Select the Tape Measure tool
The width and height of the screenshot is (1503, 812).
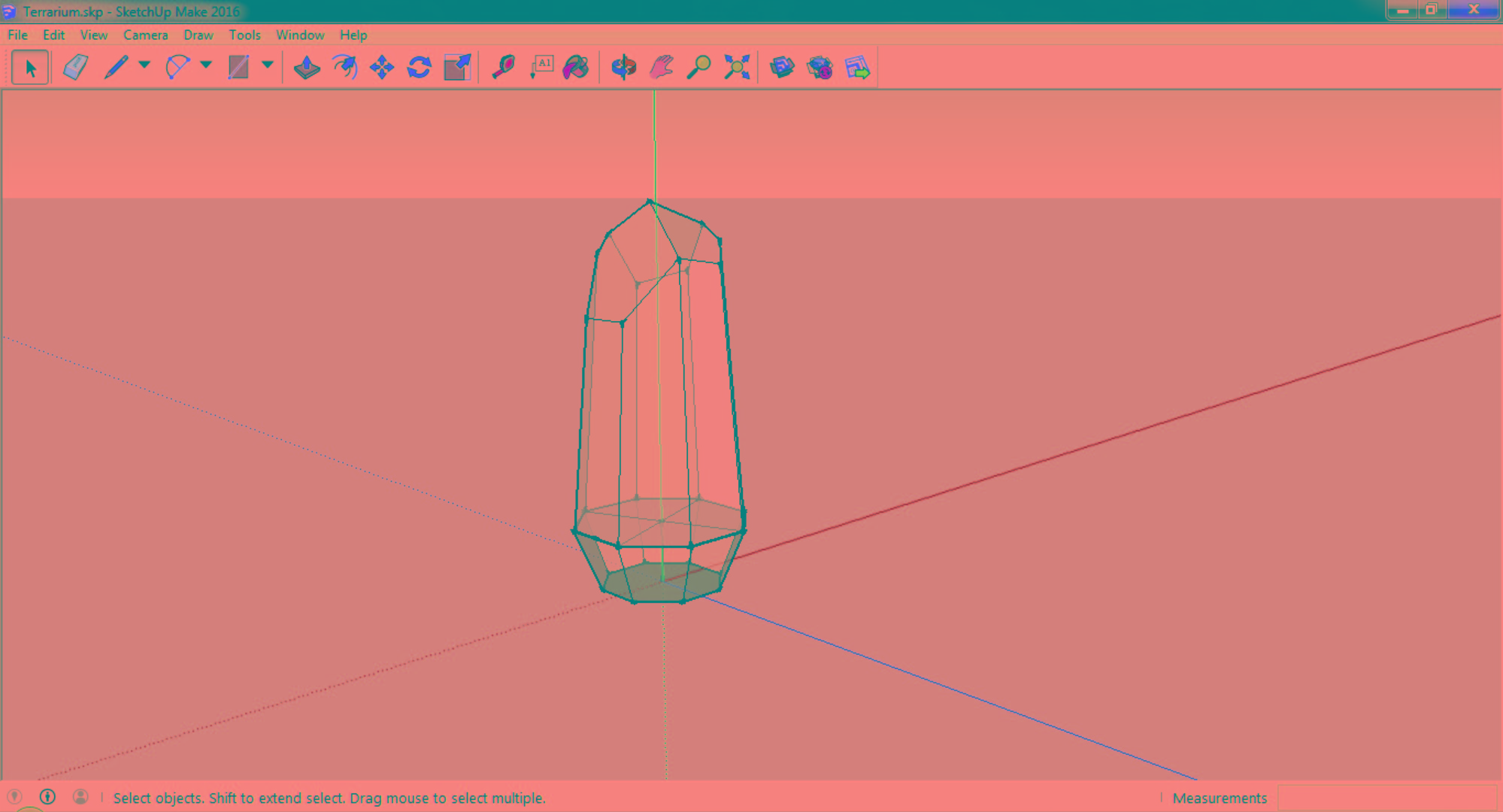tap(503, 68)
